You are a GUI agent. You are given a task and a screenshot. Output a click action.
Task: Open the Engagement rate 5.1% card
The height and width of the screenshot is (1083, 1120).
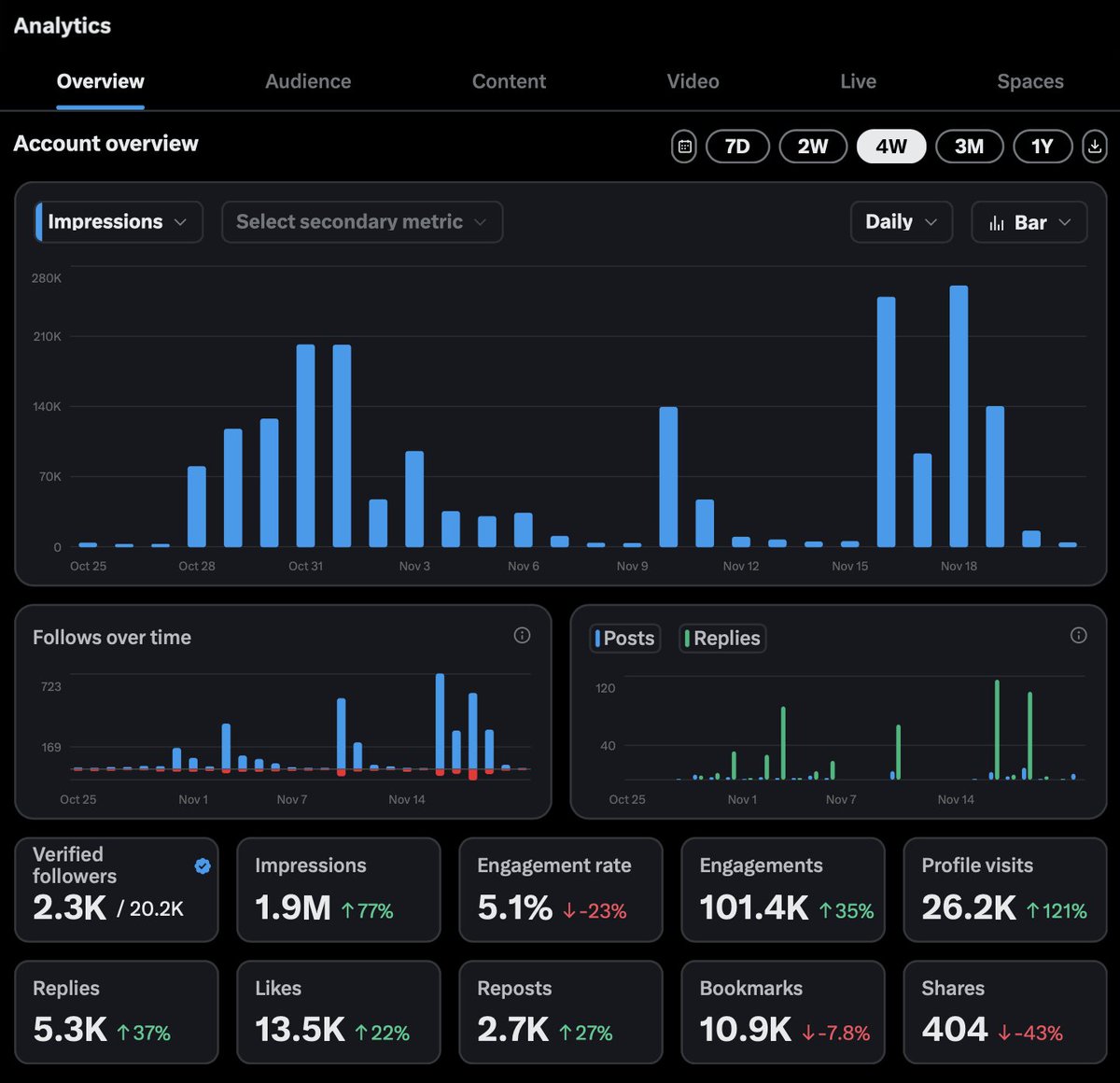pos(561,890)
